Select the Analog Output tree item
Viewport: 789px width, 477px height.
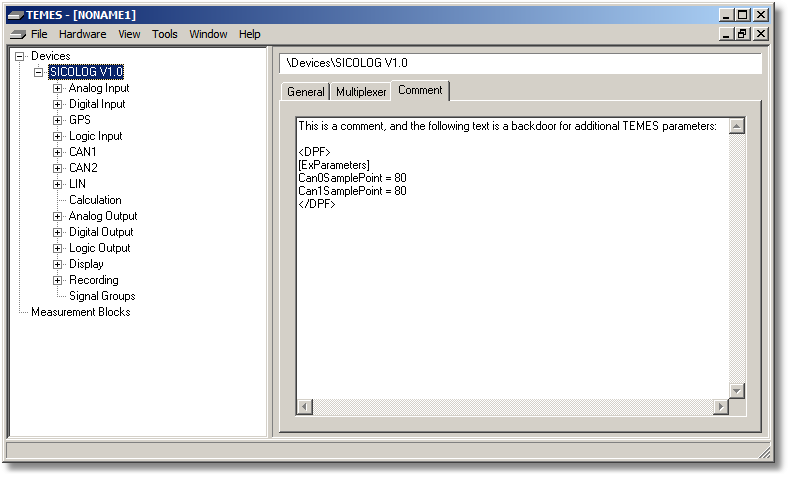(x=103, y=216)
